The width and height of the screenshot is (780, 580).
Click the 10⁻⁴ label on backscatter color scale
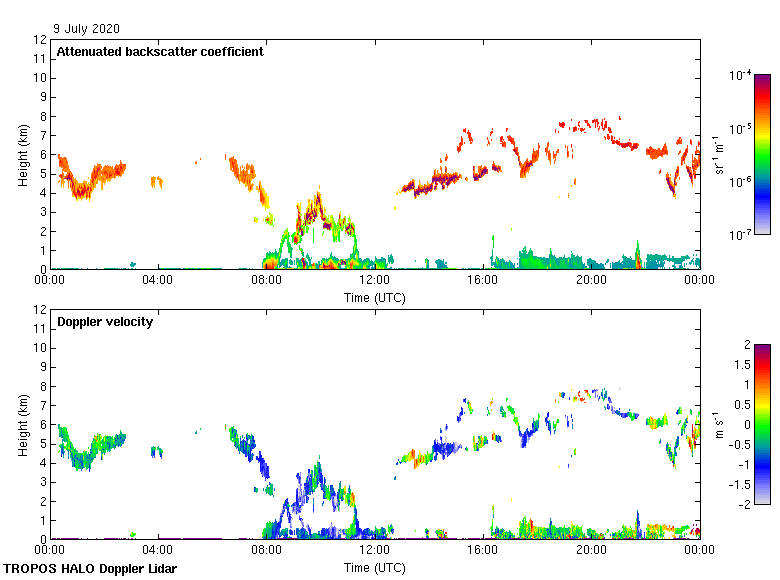[740, 76]
